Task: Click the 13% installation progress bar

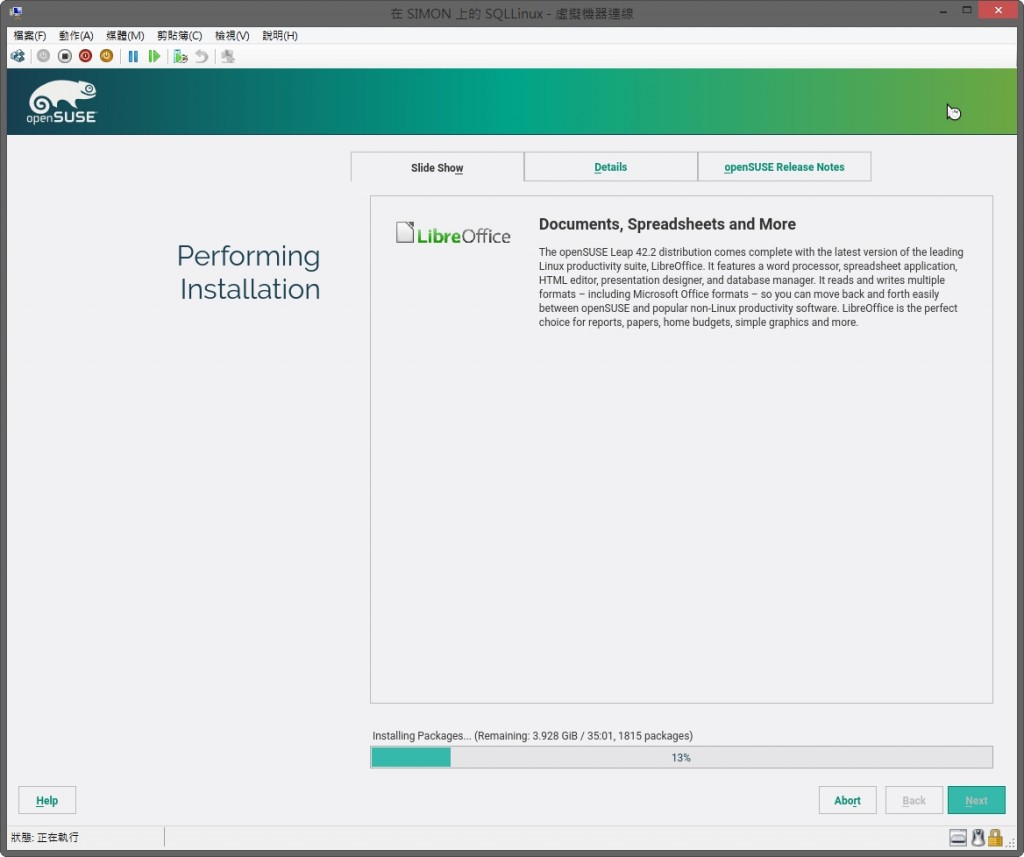Action: 681,758
